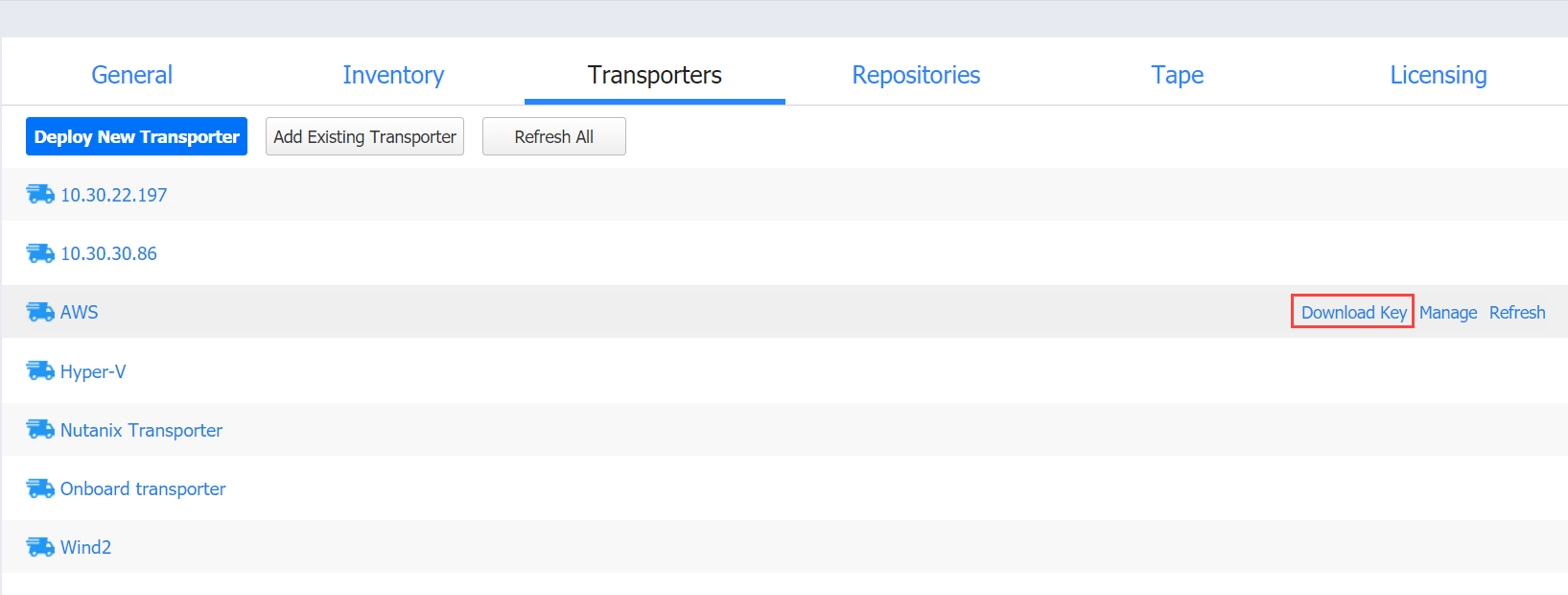The image size is (1568, 595).
Task: Click Manage link on AWS row
Action: (1448, 313)
